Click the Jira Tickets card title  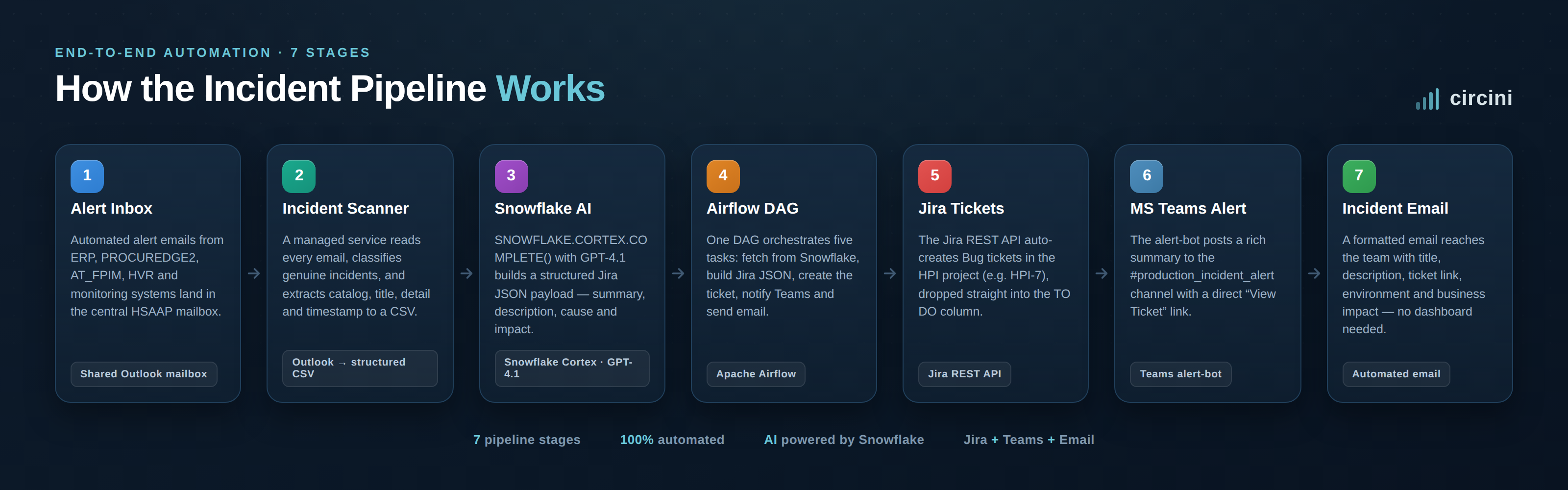point(961,208)
